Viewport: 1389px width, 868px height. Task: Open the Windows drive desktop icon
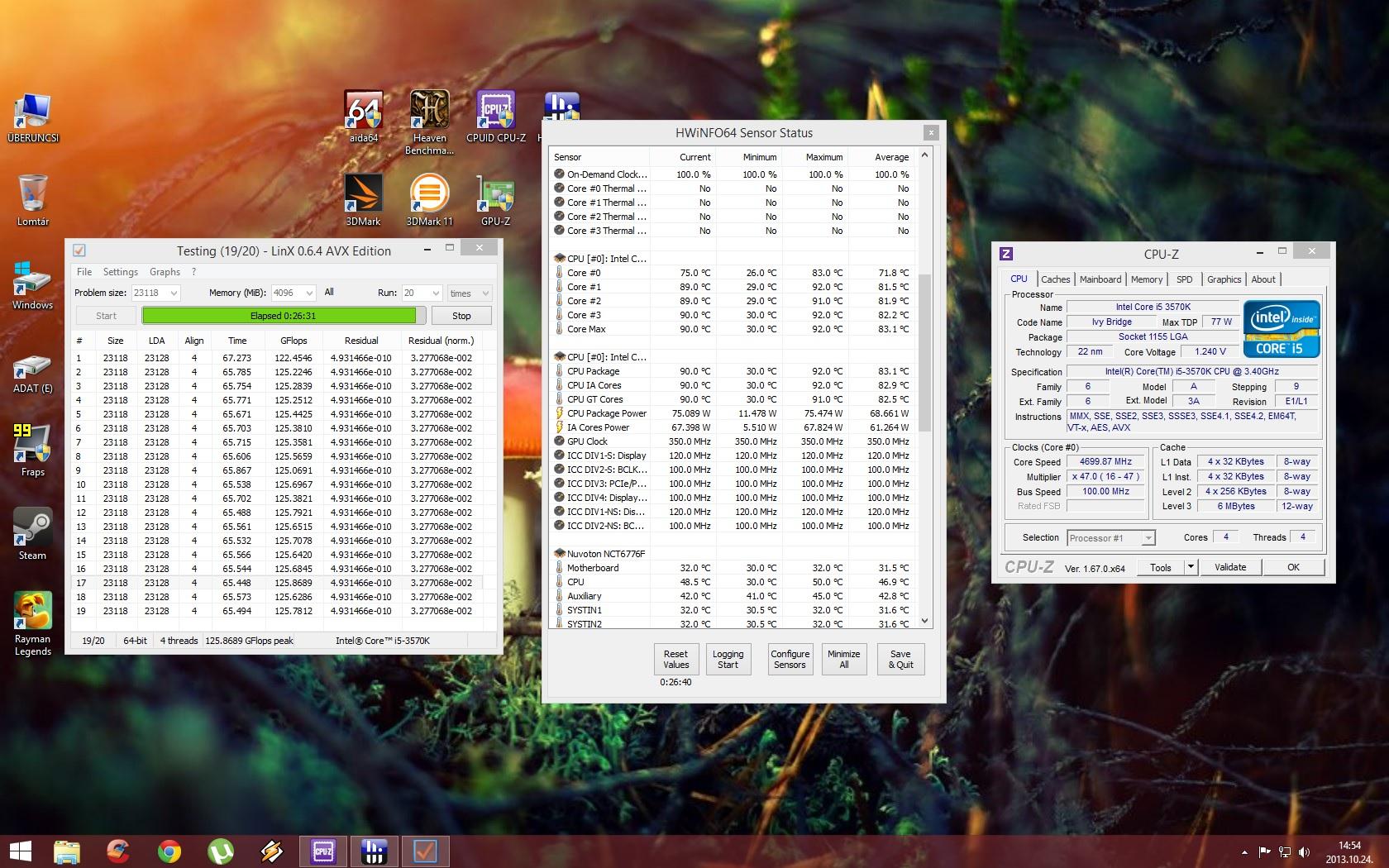pyautogui.click(x=33, y=284)
